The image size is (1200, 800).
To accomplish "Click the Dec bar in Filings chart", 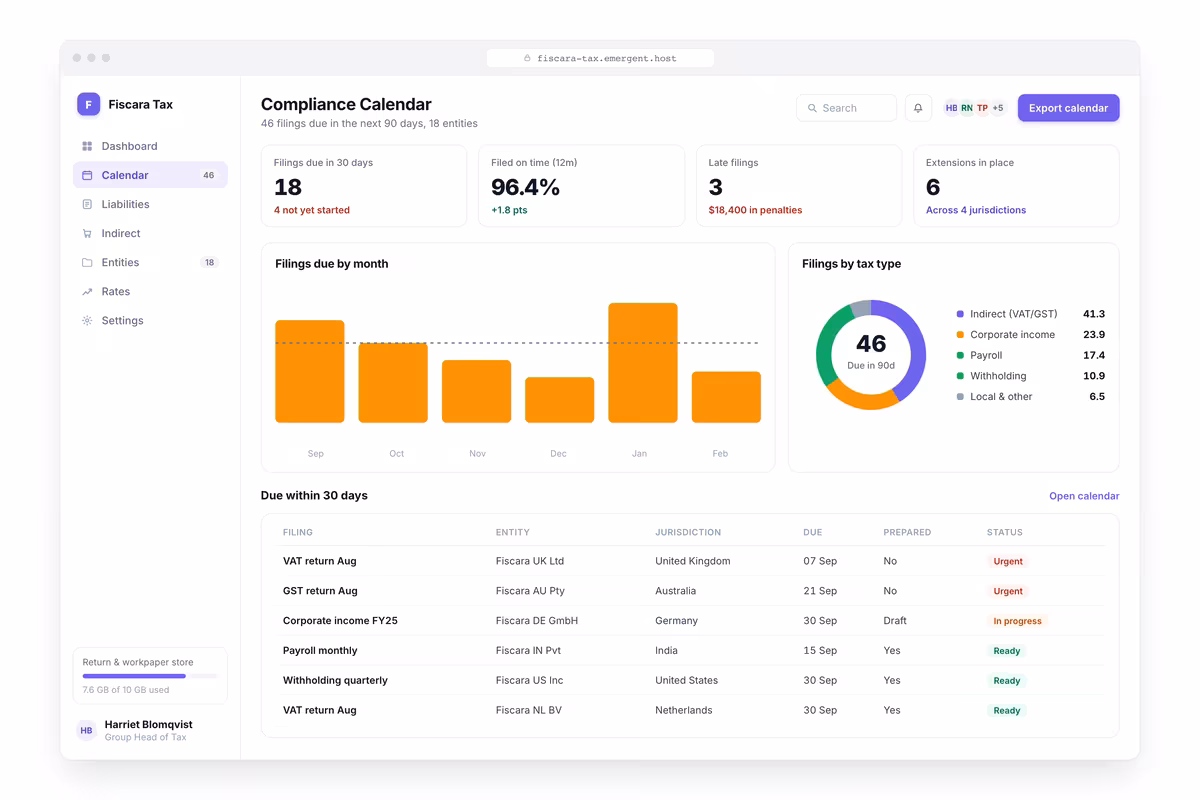I will pos(559,400).
